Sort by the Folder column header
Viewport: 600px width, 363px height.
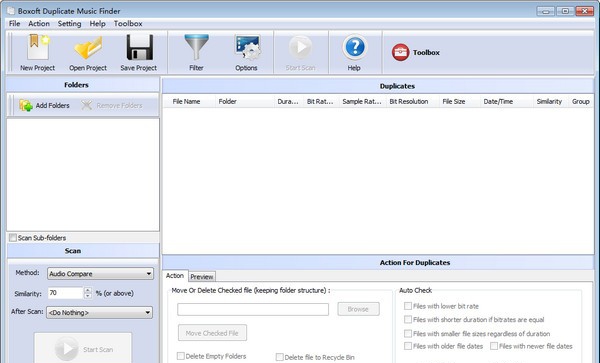[245, 101]
